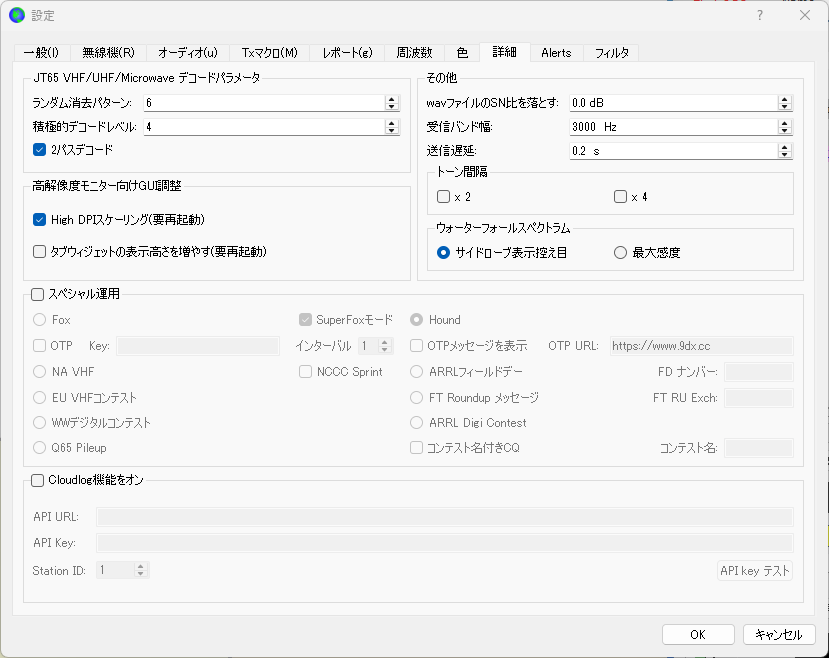The width and height of the screenshot is (829, 658).
Task: Decrease 積極的デコードレベル with down arrow
Action: tap(391, 130)
